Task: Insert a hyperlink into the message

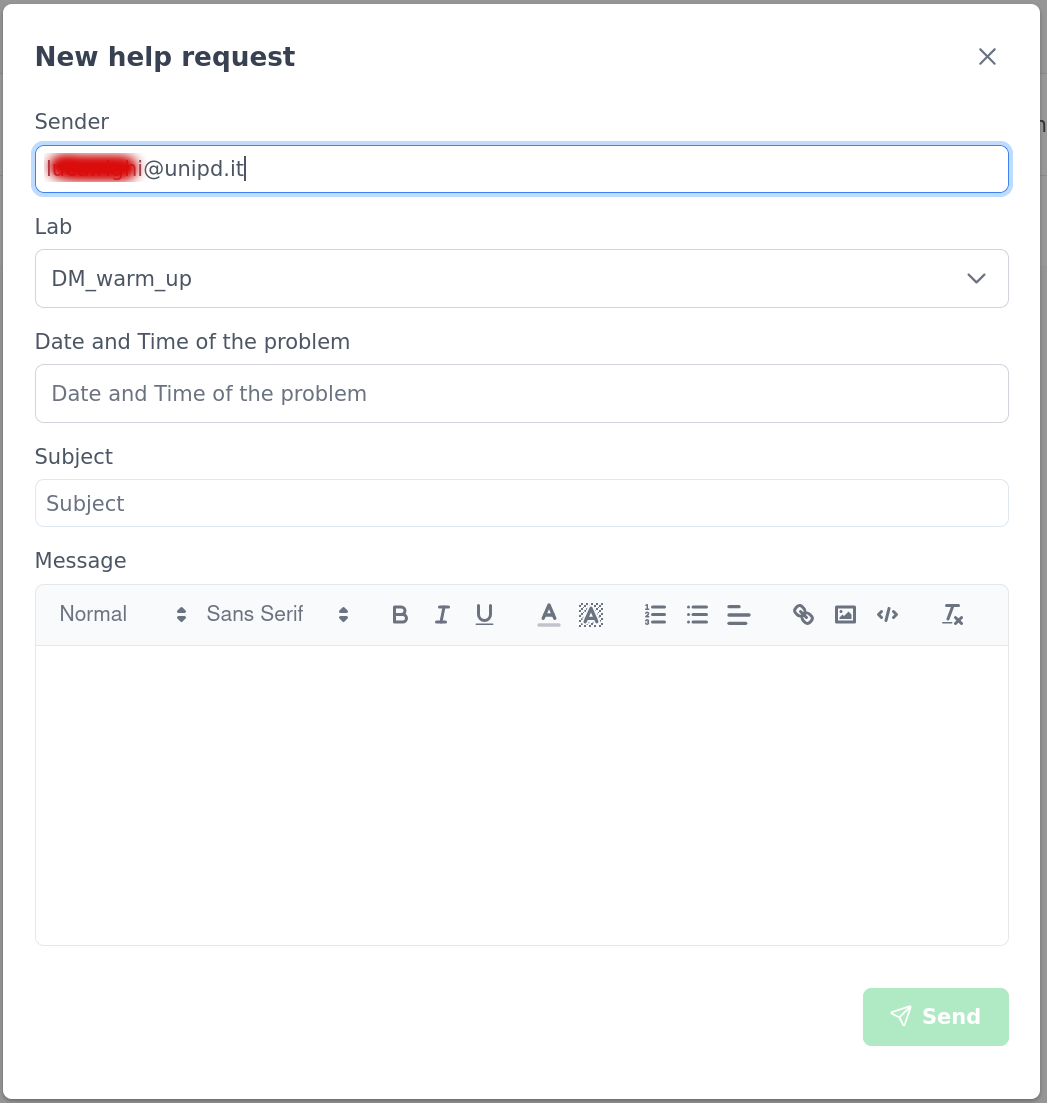Action: (803, 615)
